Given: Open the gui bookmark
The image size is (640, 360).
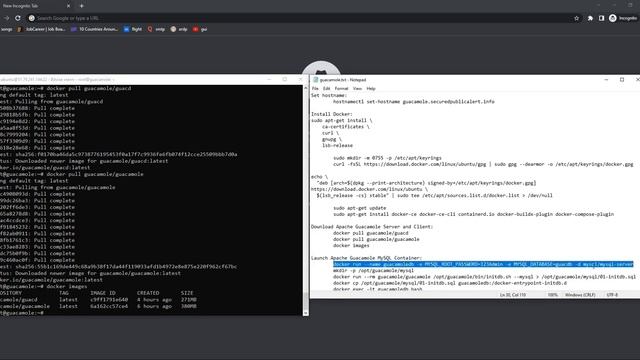Looking at the screenshot, I should pyautogui.click(x=200, y=29).
